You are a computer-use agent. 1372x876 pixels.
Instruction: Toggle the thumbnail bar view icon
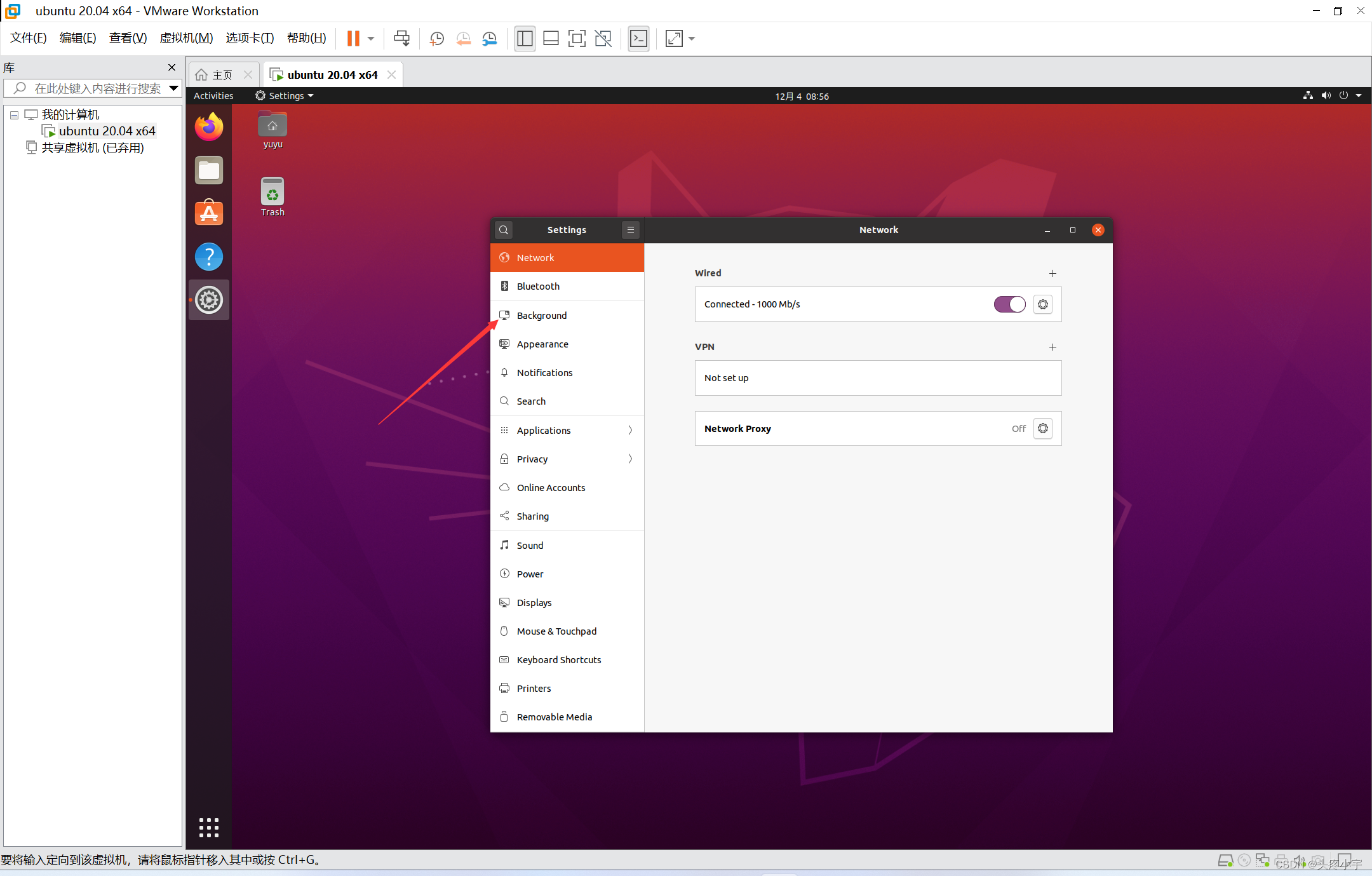(x=551, y=39)
